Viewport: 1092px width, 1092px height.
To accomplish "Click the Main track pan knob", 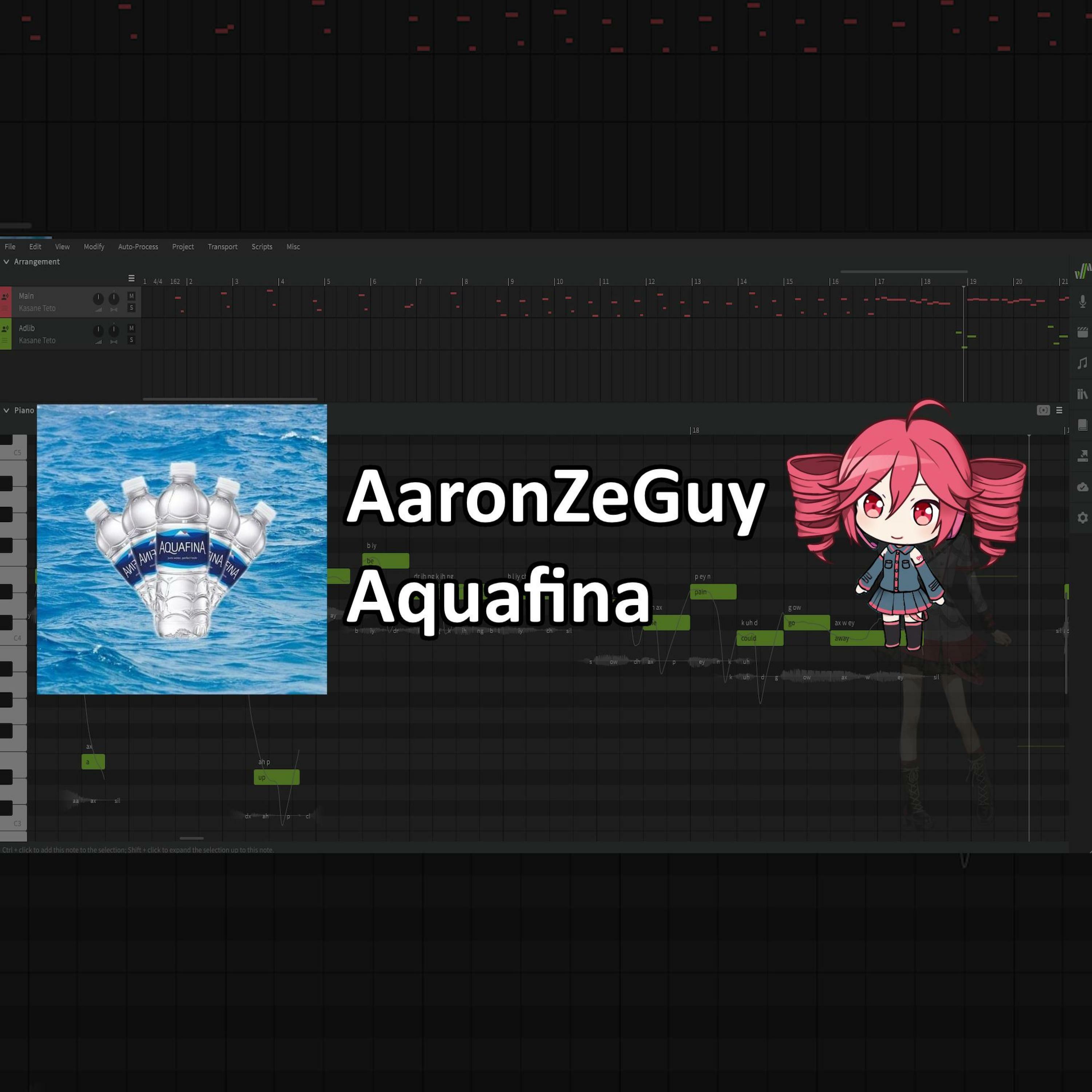I will 114,298.
